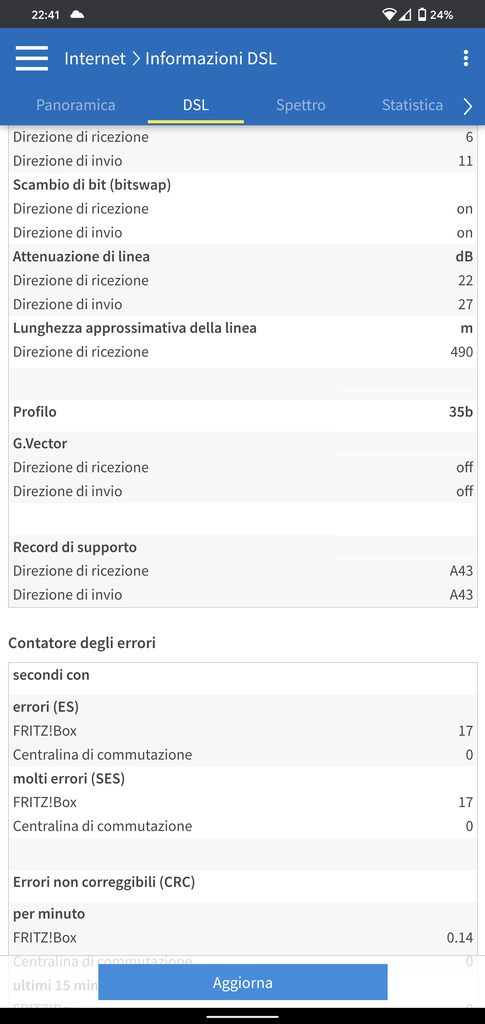
Task: Show more tabs with right chevron
Action: click(x=467, y=106)
